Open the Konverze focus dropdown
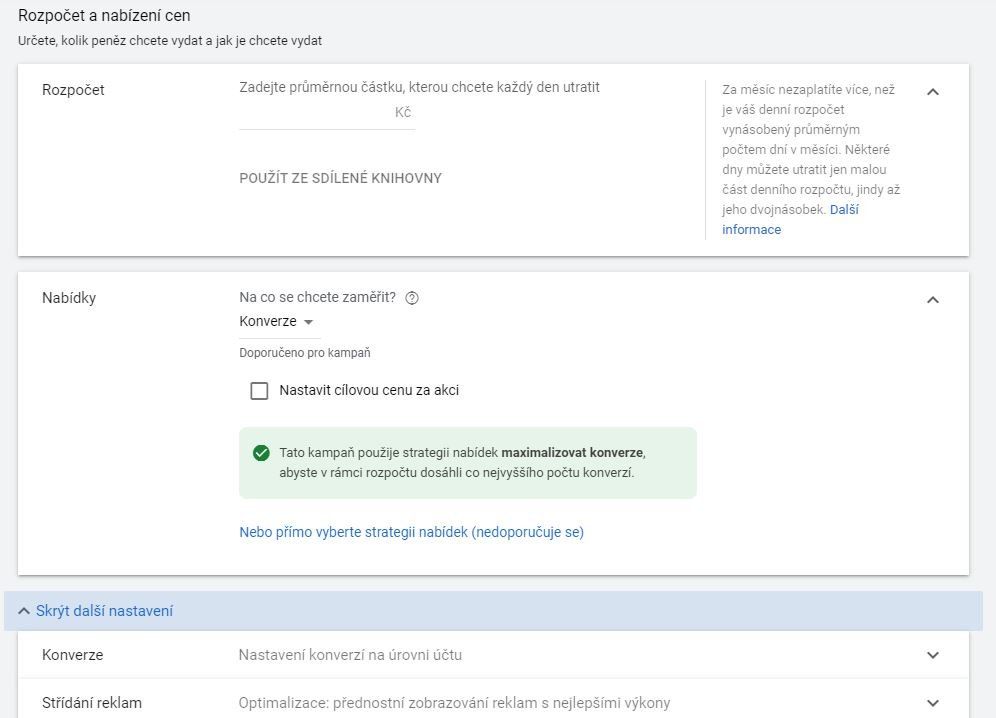 [x=277, y=322]
